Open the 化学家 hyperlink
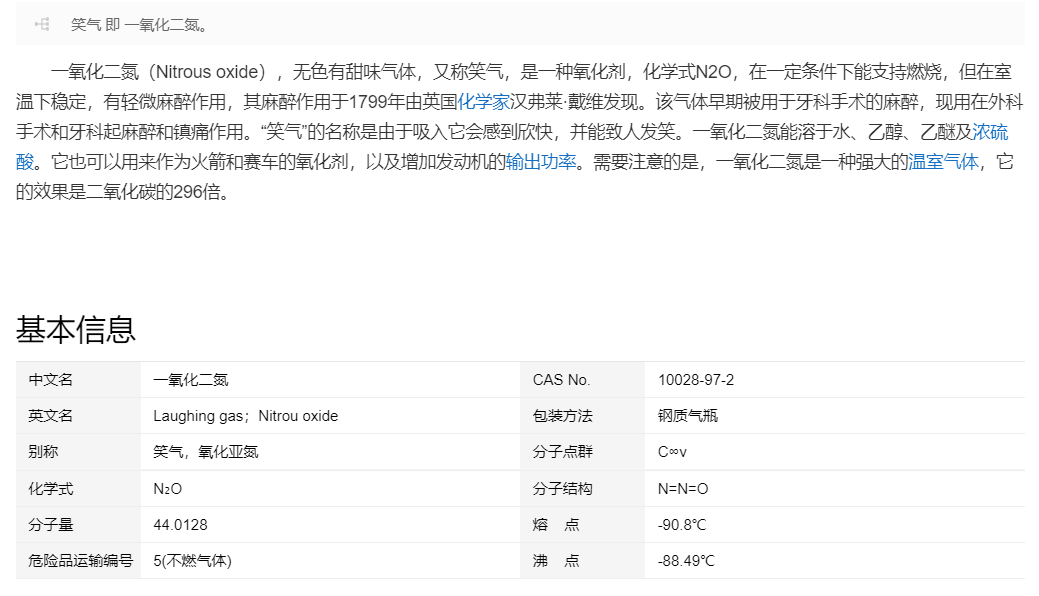This screenshot has height=596, width=1039. coord(483,101)
